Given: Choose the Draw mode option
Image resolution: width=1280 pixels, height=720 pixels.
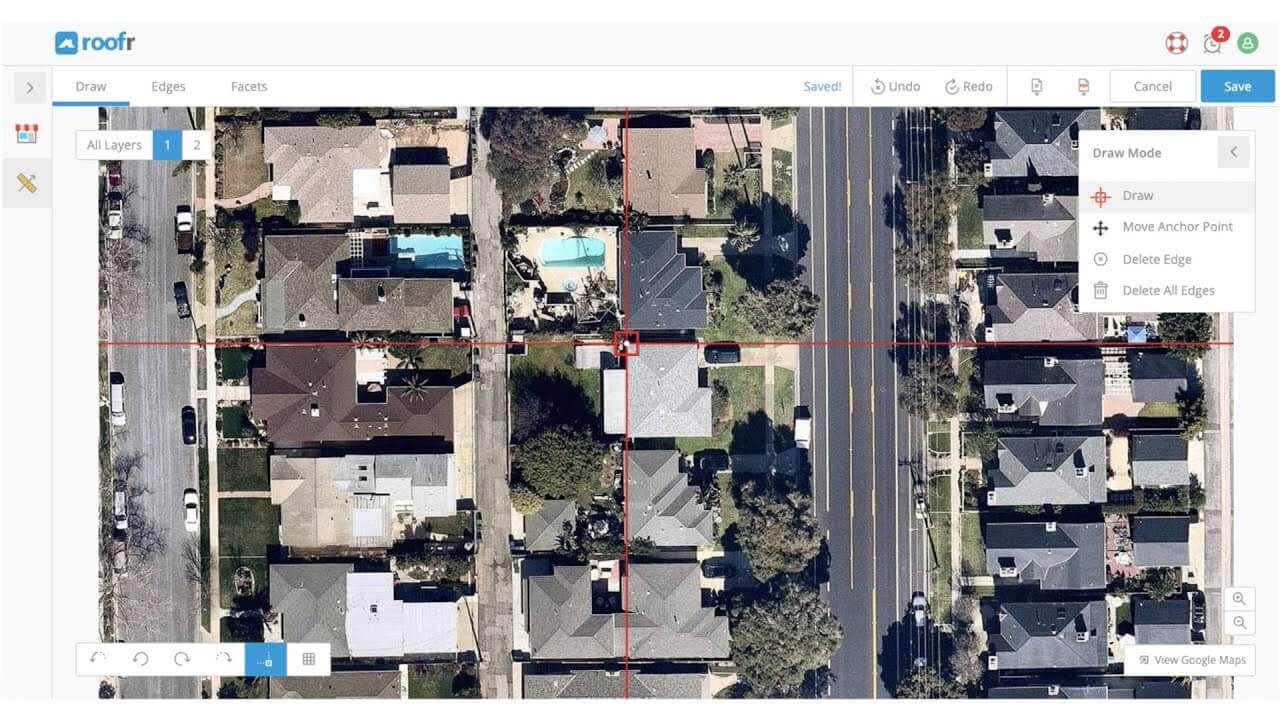Looking at the screenshot, I should (x=1167, y=196).
